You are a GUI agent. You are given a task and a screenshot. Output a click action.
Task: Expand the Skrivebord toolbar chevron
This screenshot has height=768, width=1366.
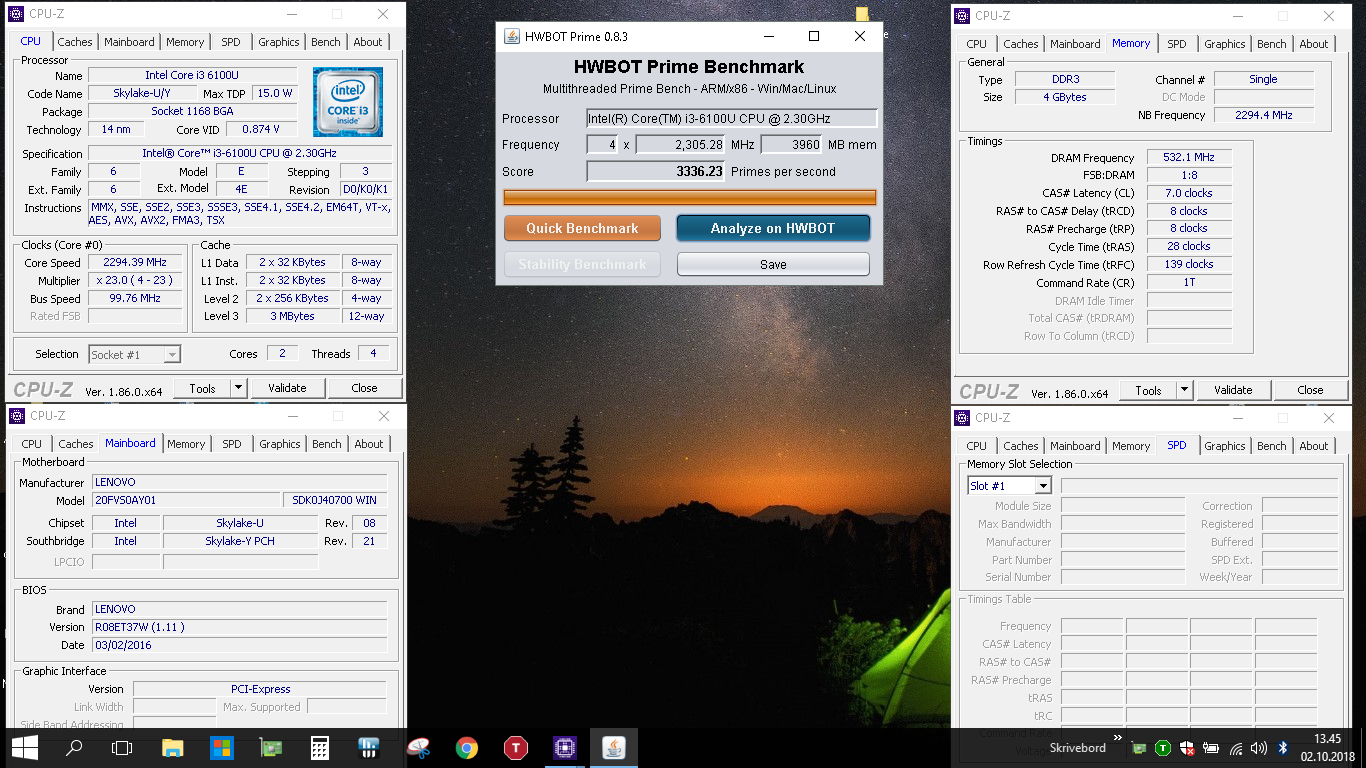coord(1117,738)
